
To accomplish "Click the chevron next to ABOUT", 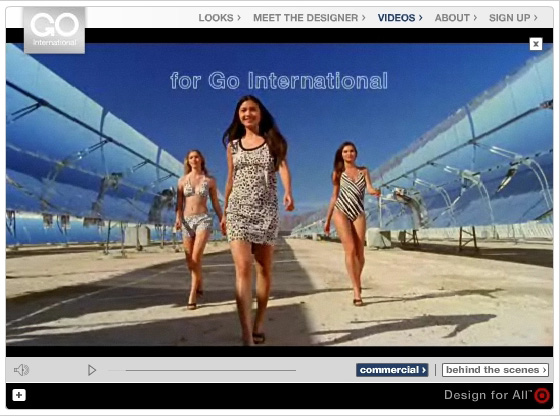I will tap(475, 17).
